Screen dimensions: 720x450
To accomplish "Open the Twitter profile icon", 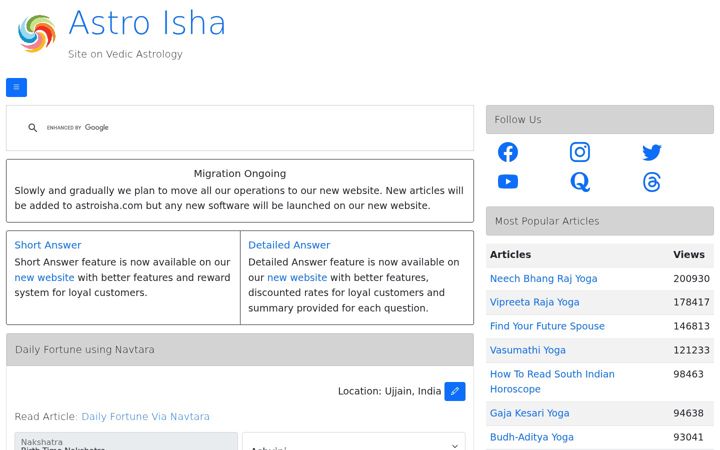I will click(x=652, y=152).
